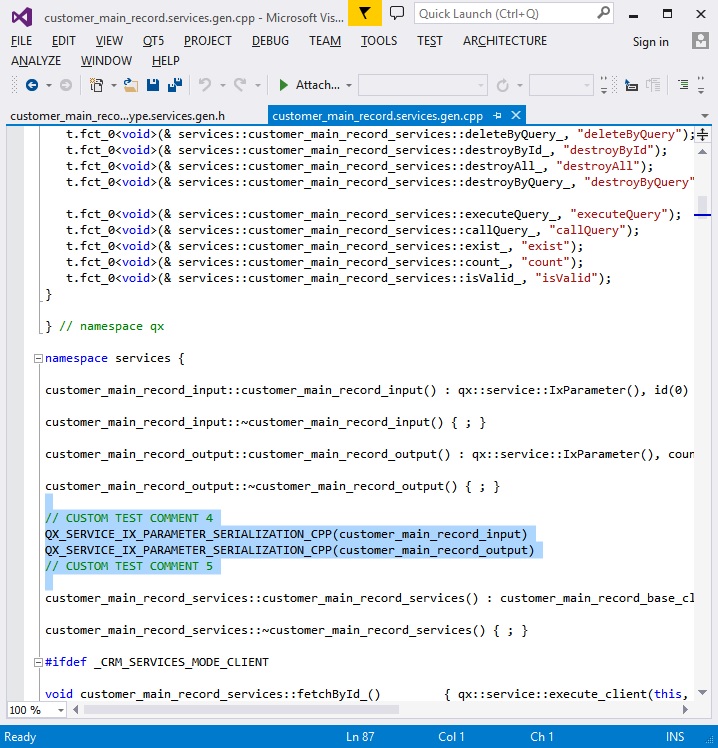Open the EDIT menu

[x=63, y=41]
